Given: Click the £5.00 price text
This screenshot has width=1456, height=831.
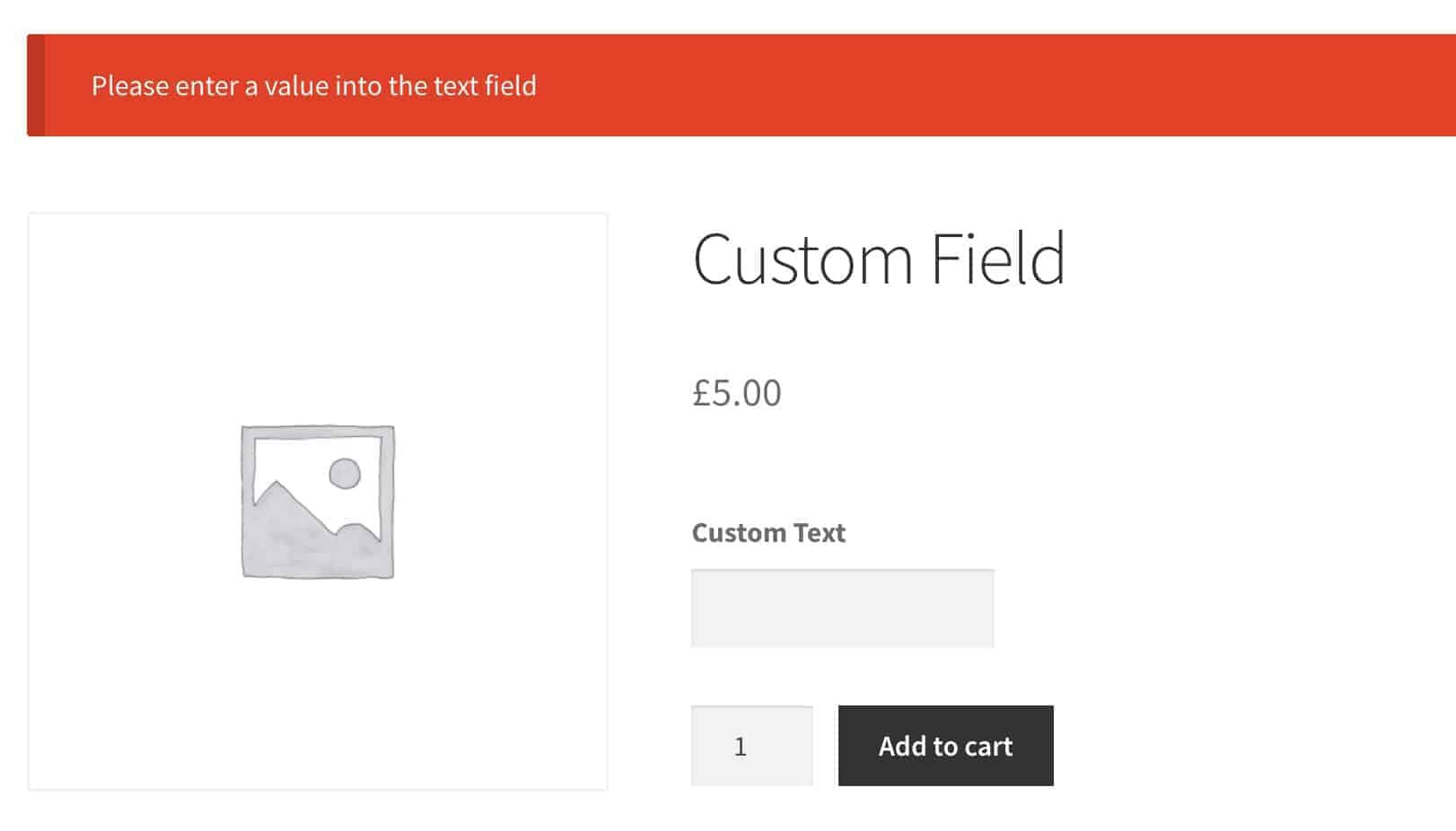Looking at the screenshot, I should 737,393.
